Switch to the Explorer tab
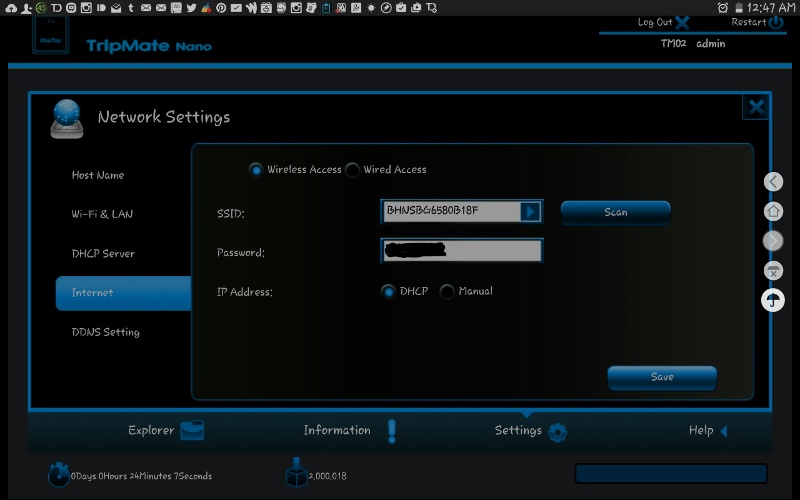The height and width of the screenshot is (500, 800). [x=151, y=430]
